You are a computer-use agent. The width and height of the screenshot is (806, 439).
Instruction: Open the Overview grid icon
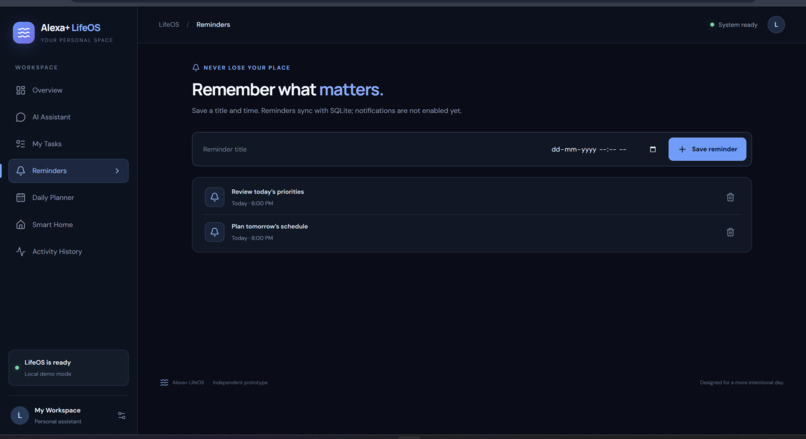21,90
